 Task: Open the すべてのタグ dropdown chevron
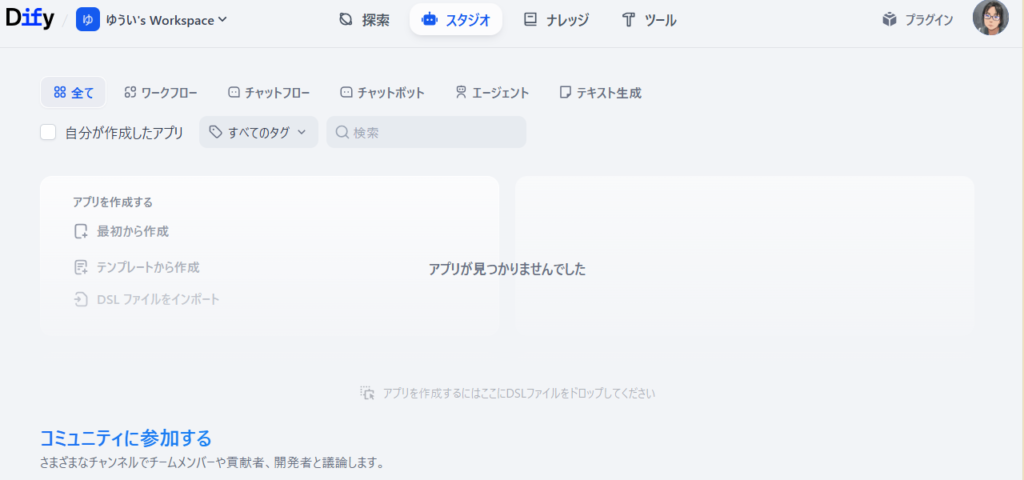(301, 132)
